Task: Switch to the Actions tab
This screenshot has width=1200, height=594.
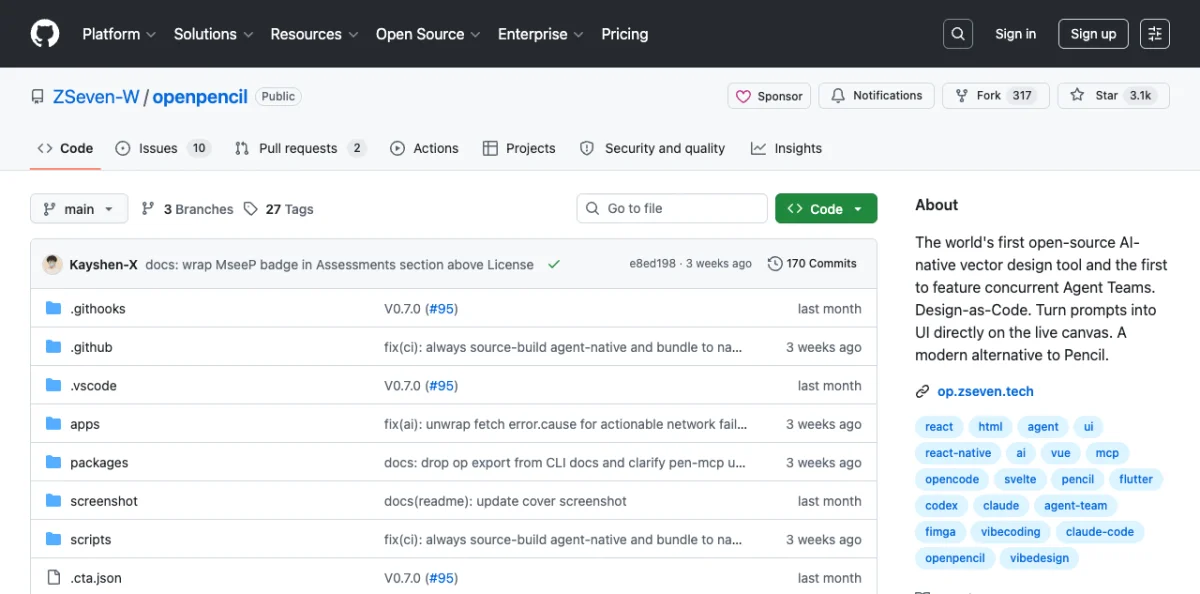Action: [x=424, y=148]
